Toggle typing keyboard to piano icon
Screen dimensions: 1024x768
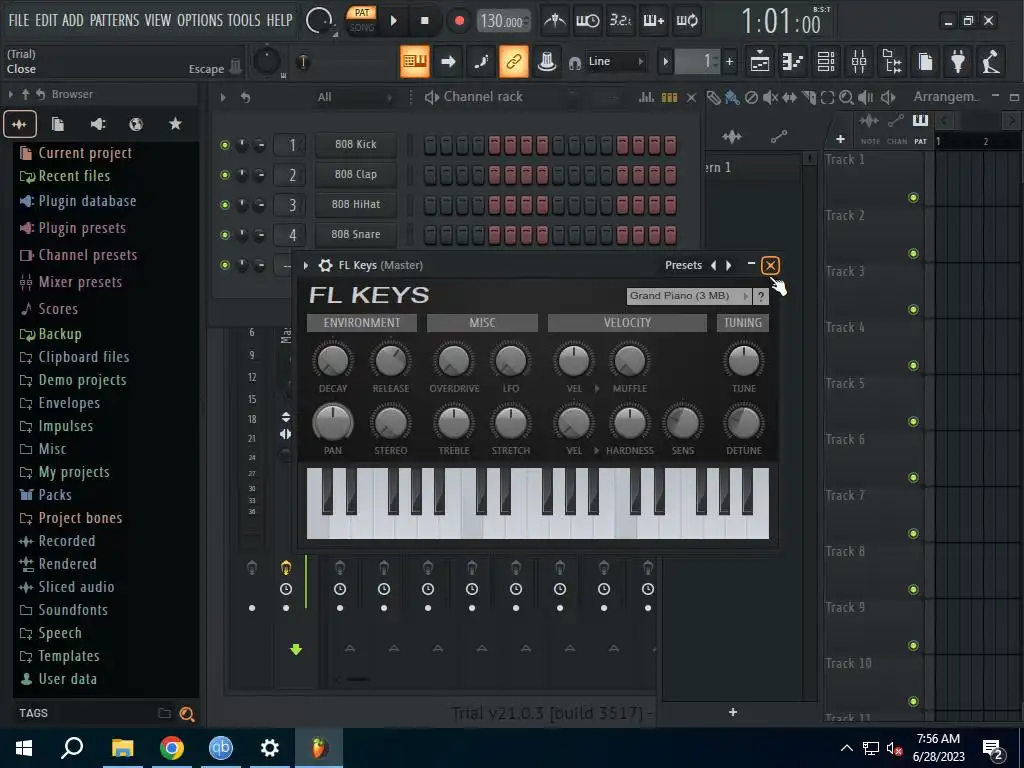415,61
